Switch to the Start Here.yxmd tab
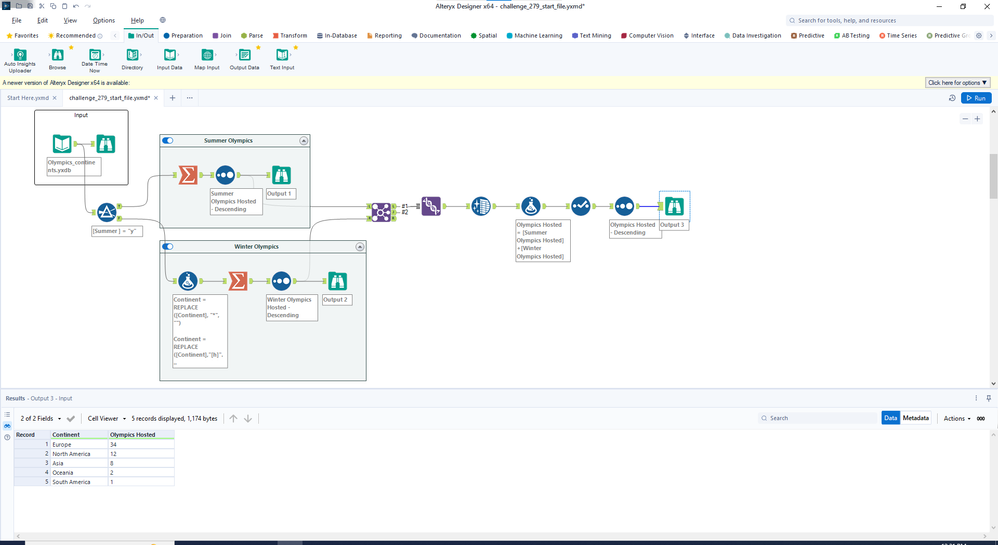 pos(28,98)
